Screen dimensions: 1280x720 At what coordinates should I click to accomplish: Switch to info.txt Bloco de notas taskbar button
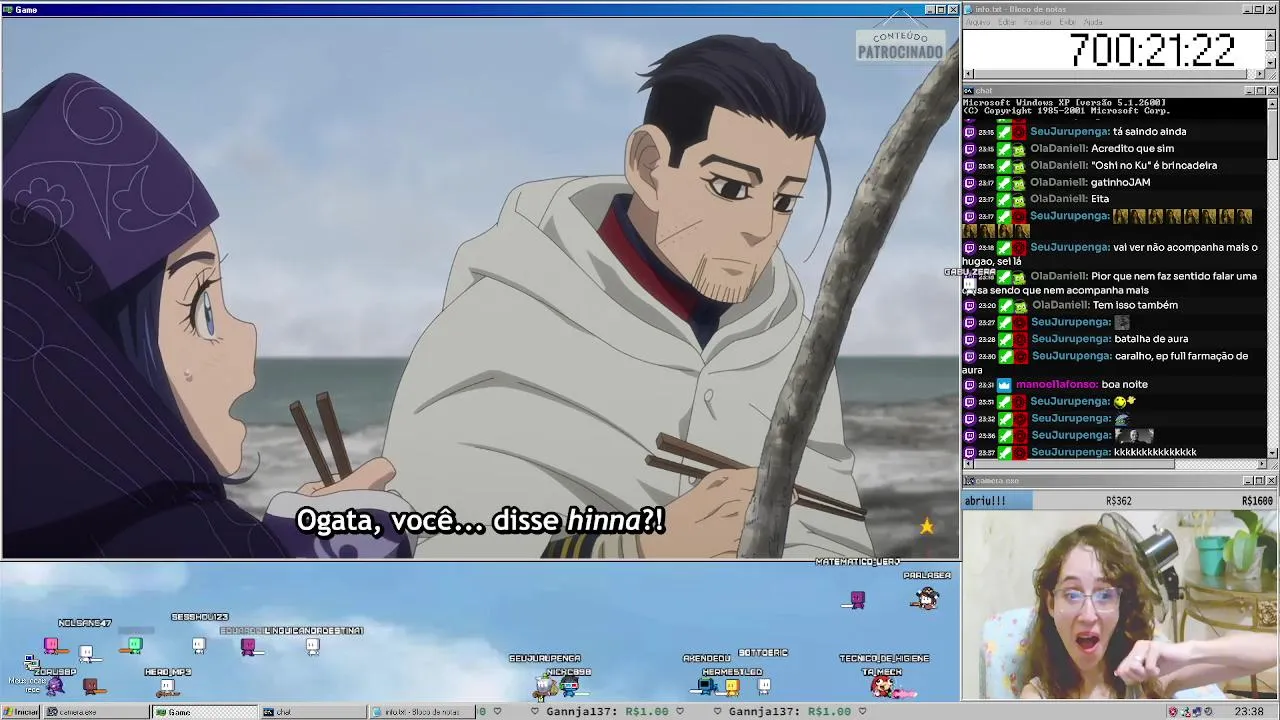422,712
